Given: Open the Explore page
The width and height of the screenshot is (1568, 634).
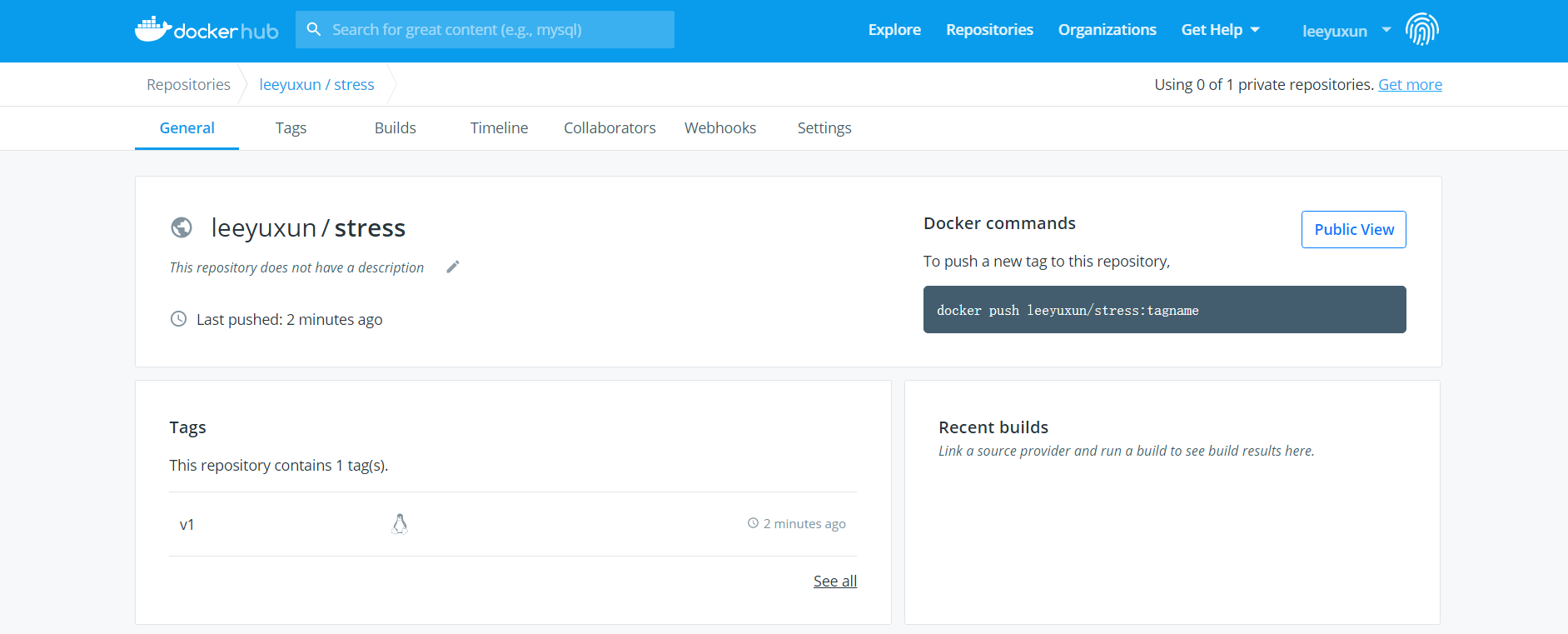Looking at the screenshot, I should pos(894,30).
